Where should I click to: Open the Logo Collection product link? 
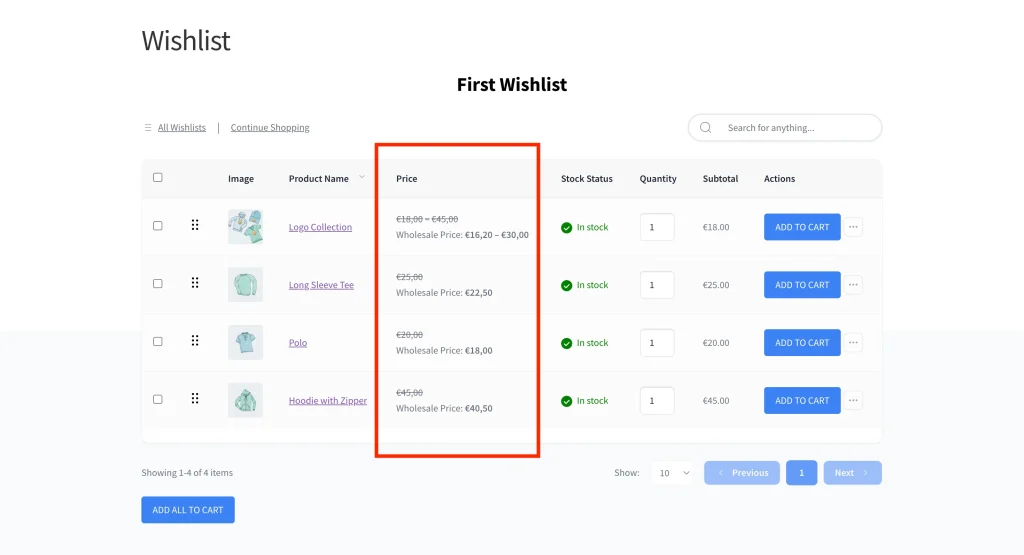(320, 227)
